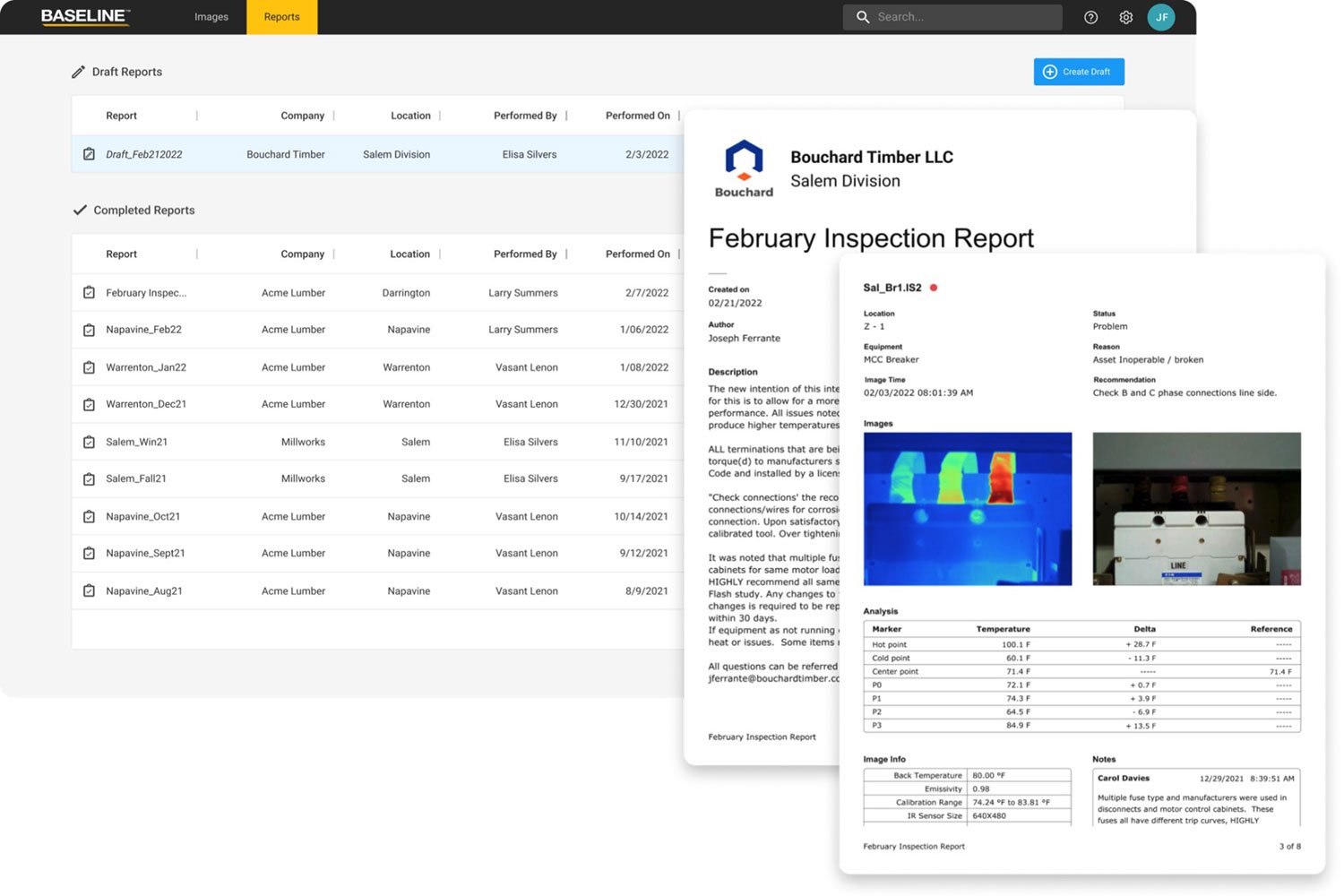The width and height of the screenshot is (1344, 896).
Task: Switch to the Images tab
Action: pos(211,16)
